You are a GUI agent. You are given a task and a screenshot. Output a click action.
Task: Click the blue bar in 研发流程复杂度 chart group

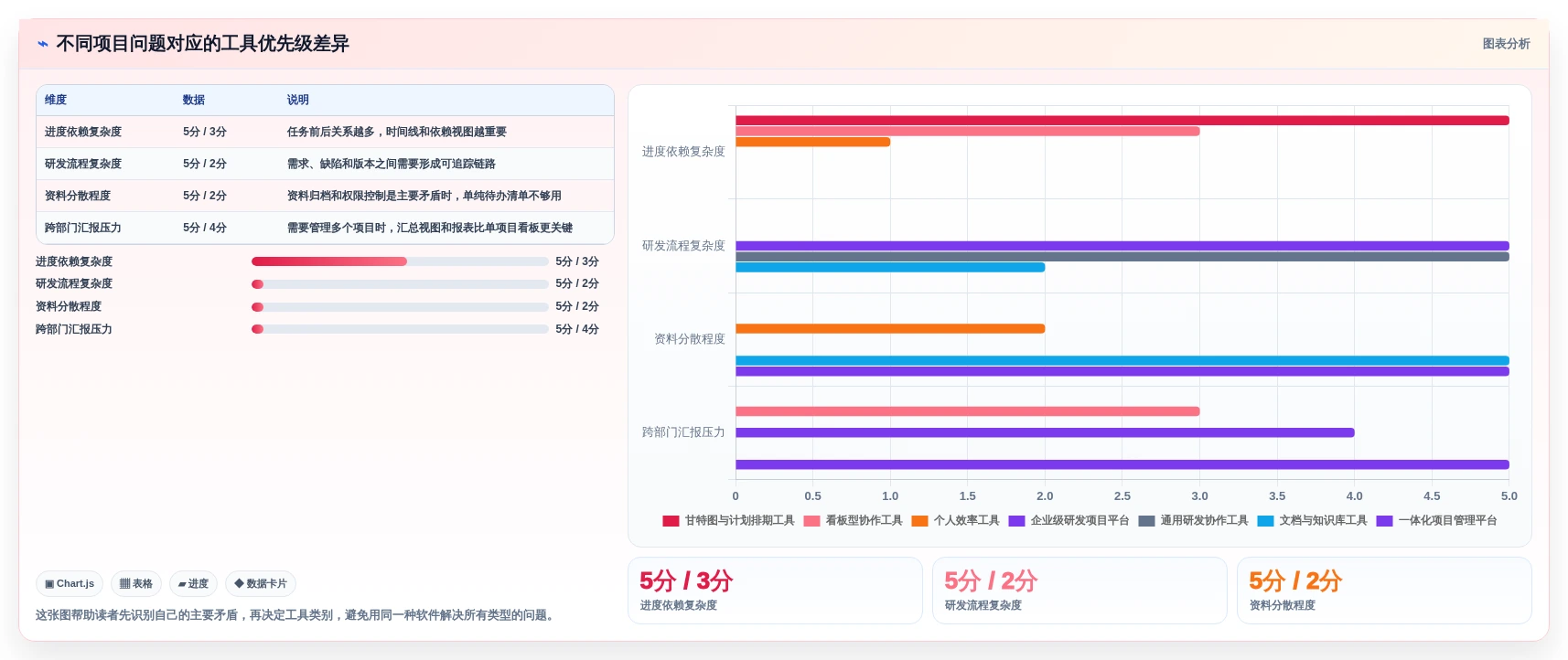pos(890,268)
